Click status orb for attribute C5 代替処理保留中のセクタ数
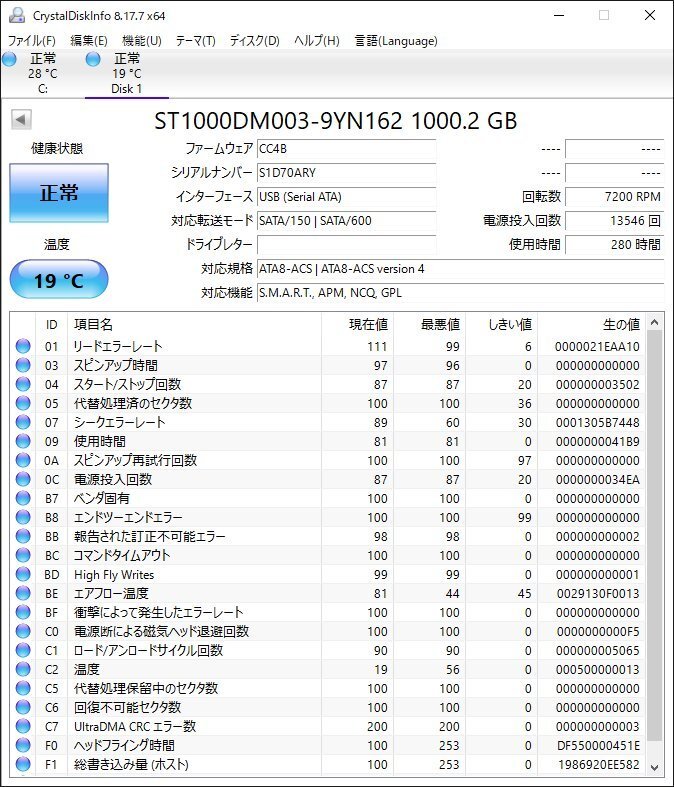The image size is (674, 787). click(x=23, y=689)
